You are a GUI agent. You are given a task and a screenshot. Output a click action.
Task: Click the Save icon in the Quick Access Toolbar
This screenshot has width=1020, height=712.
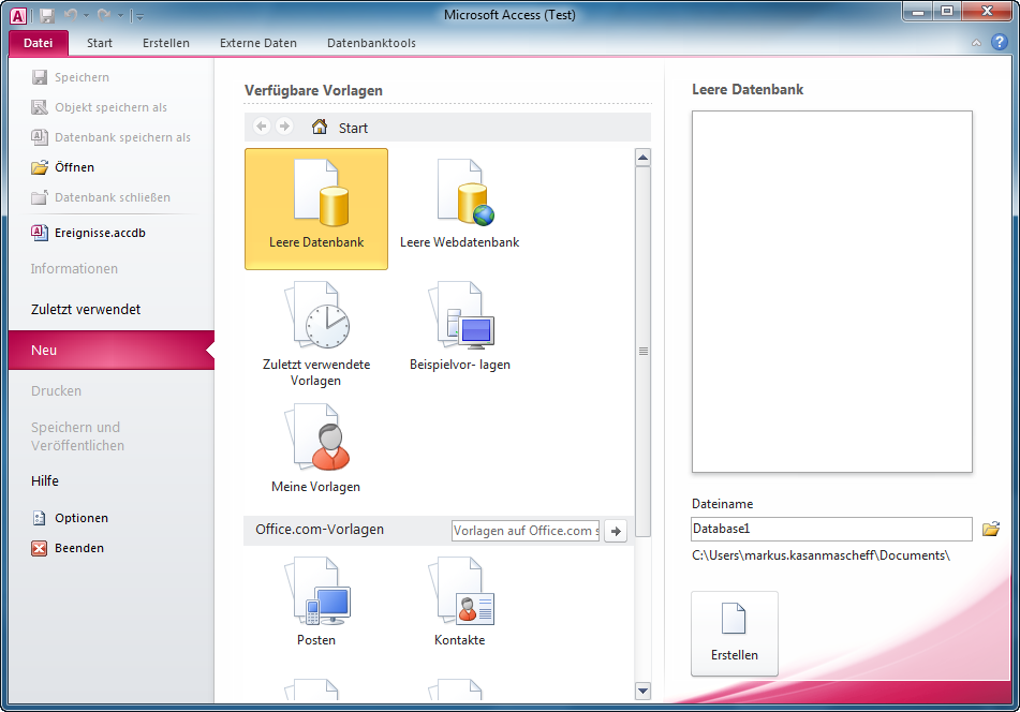coord(47,15)
